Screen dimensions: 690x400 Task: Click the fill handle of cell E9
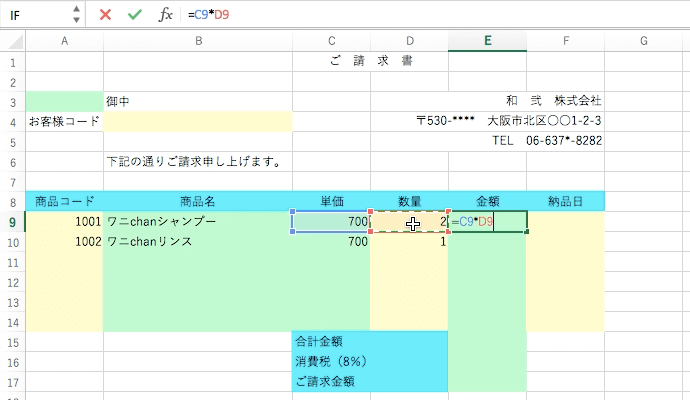[527, 231]
